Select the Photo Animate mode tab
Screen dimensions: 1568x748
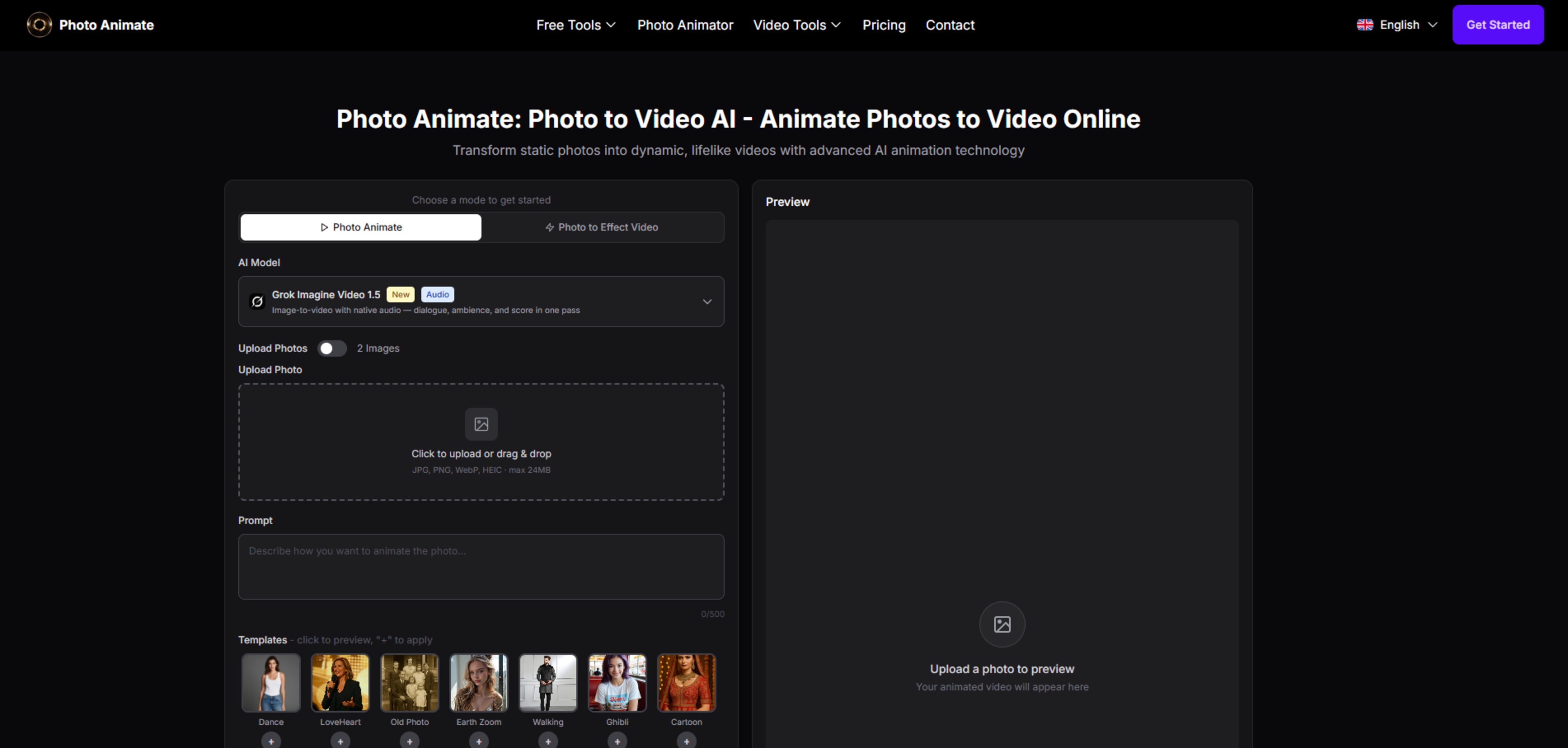click(x=361, y=227)
